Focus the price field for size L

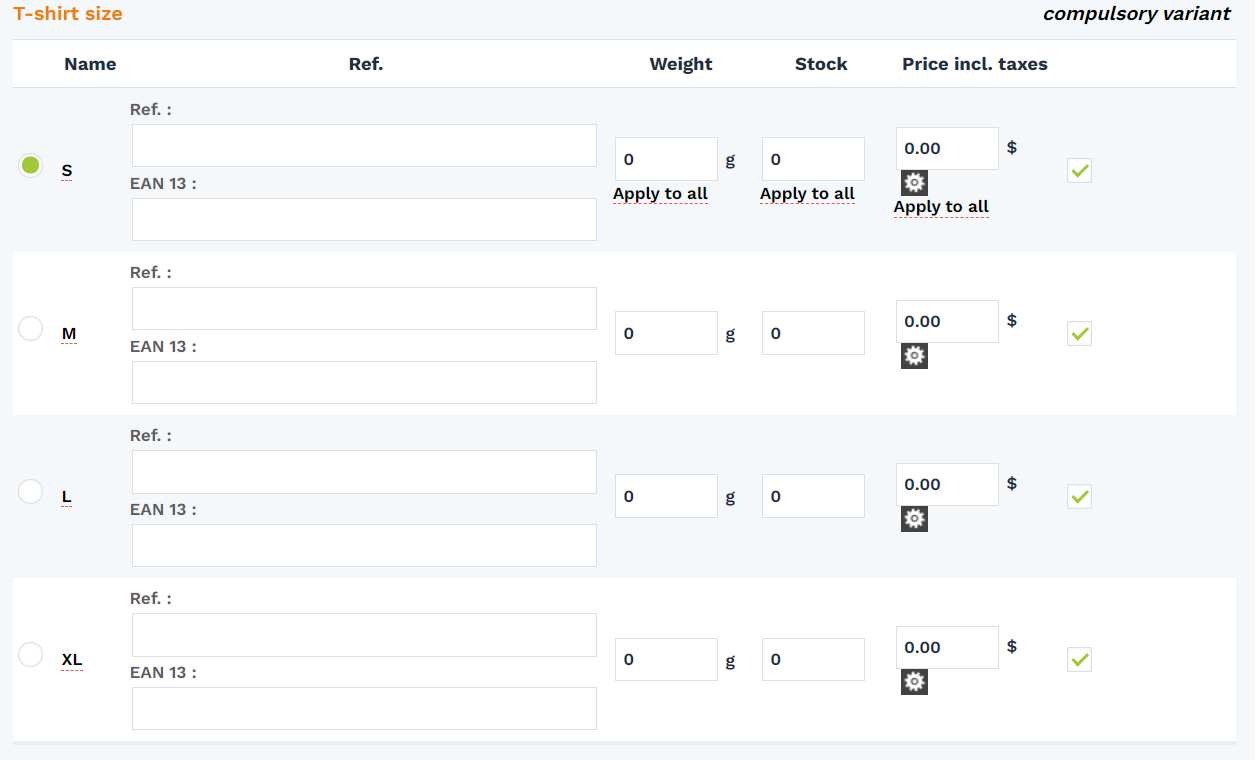point(947,484)
